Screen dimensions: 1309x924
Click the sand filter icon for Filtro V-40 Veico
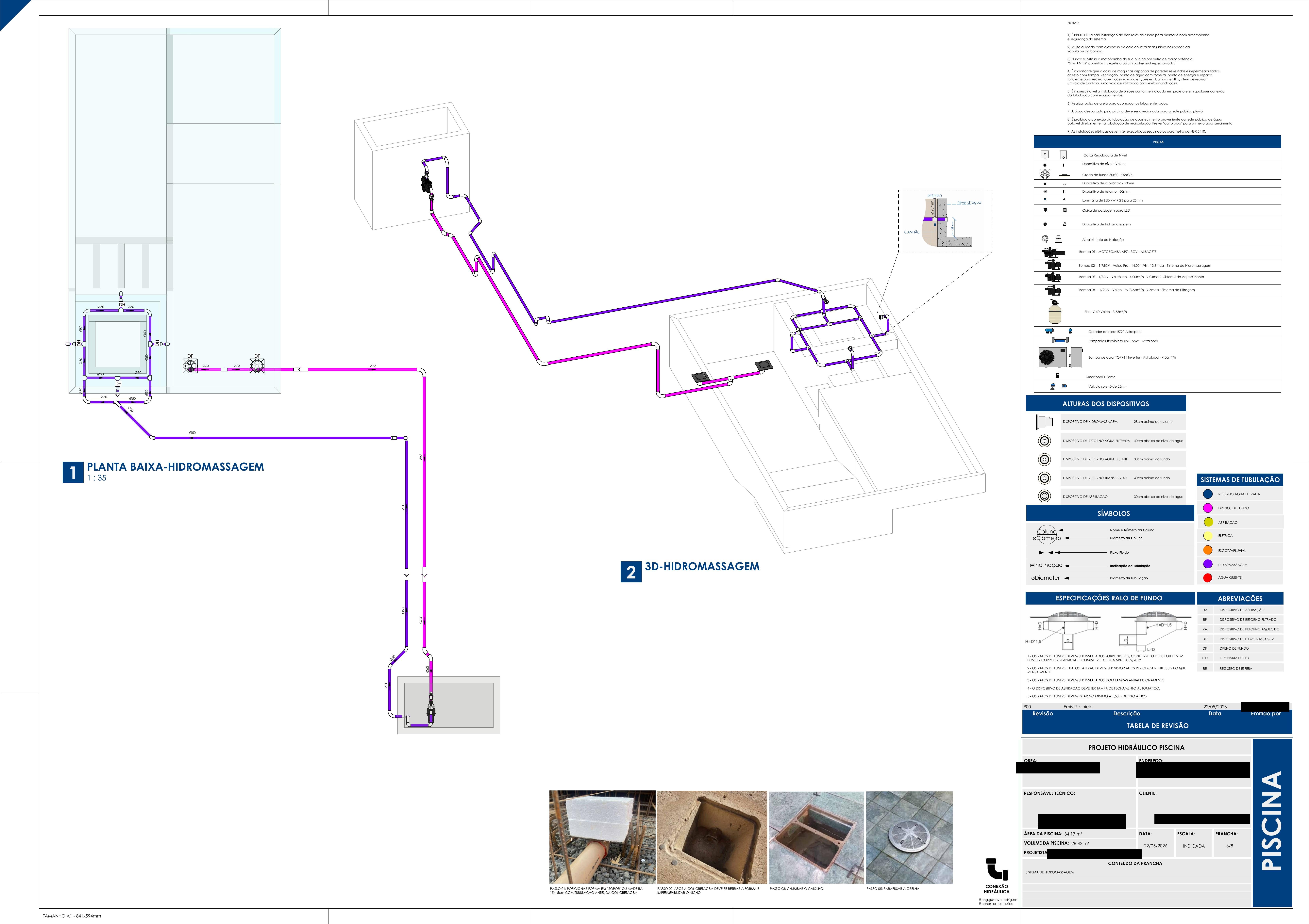1055,311
